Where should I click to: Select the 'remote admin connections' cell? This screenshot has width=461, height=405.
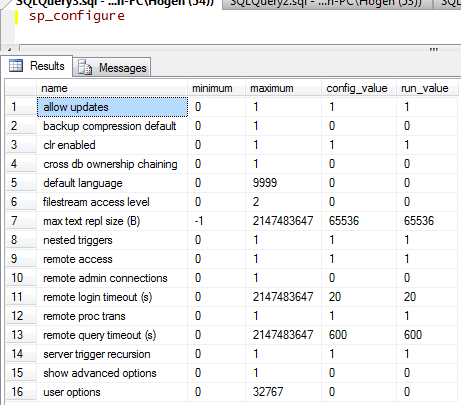112,278
